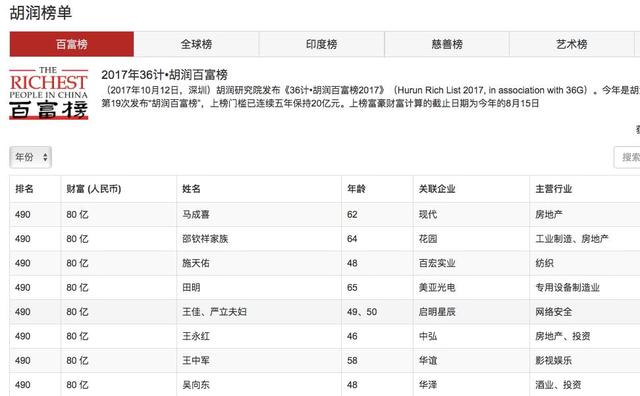
Task: Switch to the 慈善榜 tab
Action: (447, 44)
